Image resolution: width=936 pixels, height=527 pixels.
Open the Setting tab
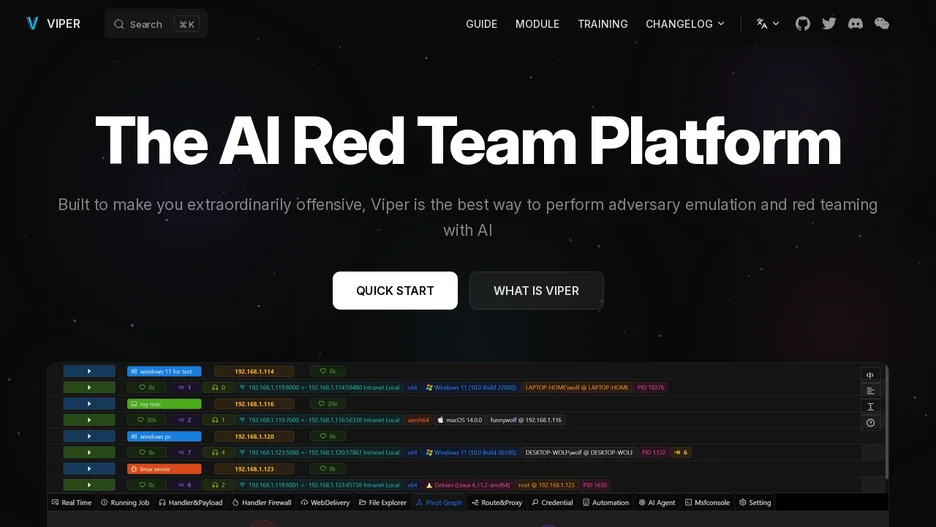755,503
